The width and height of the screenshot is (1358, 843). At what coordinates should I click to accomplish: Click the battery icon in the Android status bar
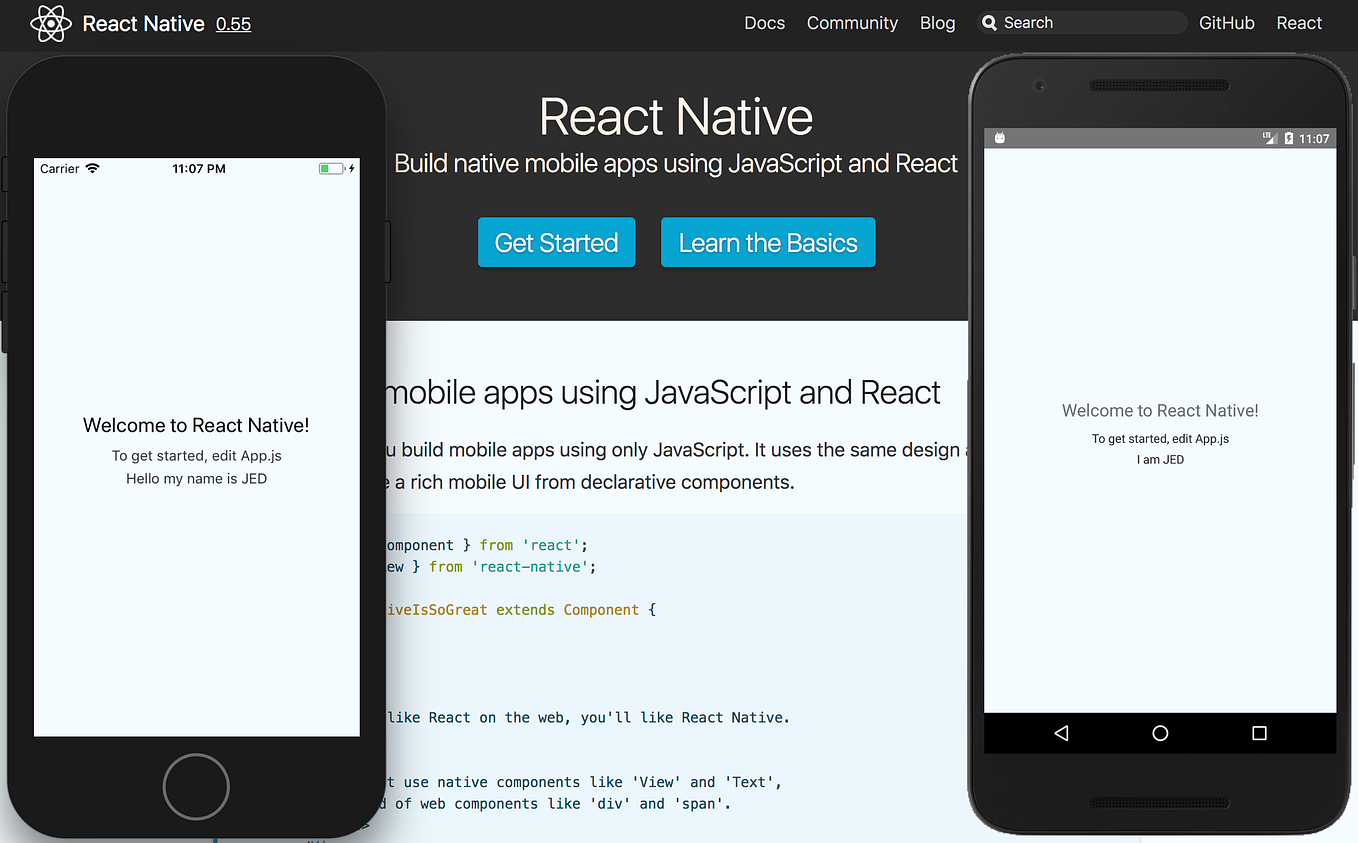coord(1288,139)
